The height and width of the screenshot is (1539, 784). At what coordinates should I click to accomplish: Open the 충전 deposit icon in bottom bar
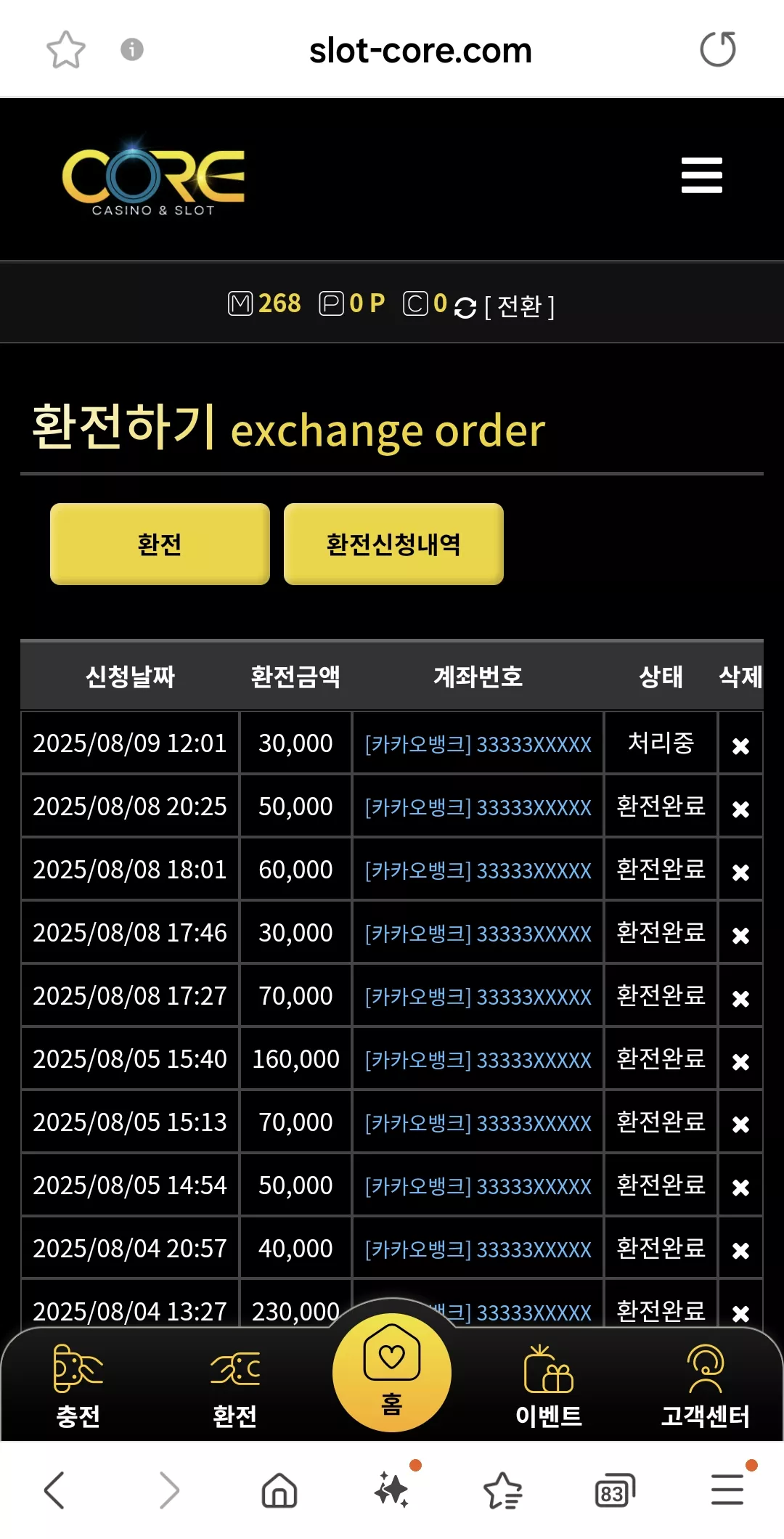(x=78, y=1387)
